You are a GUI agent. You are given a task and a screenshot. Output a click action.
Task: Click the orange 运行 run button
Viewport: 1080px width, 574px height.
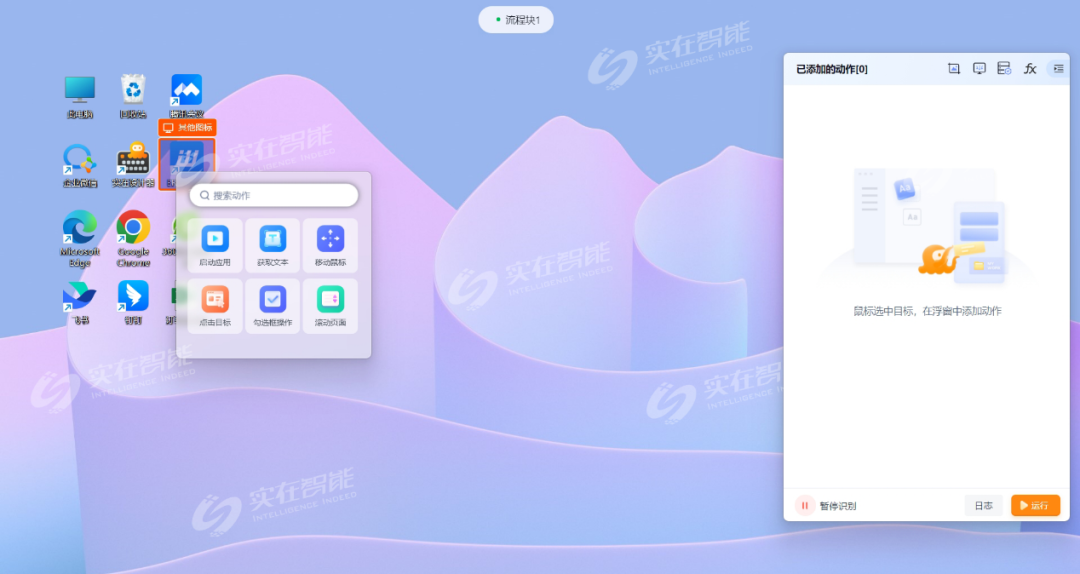pos(1035,505)
